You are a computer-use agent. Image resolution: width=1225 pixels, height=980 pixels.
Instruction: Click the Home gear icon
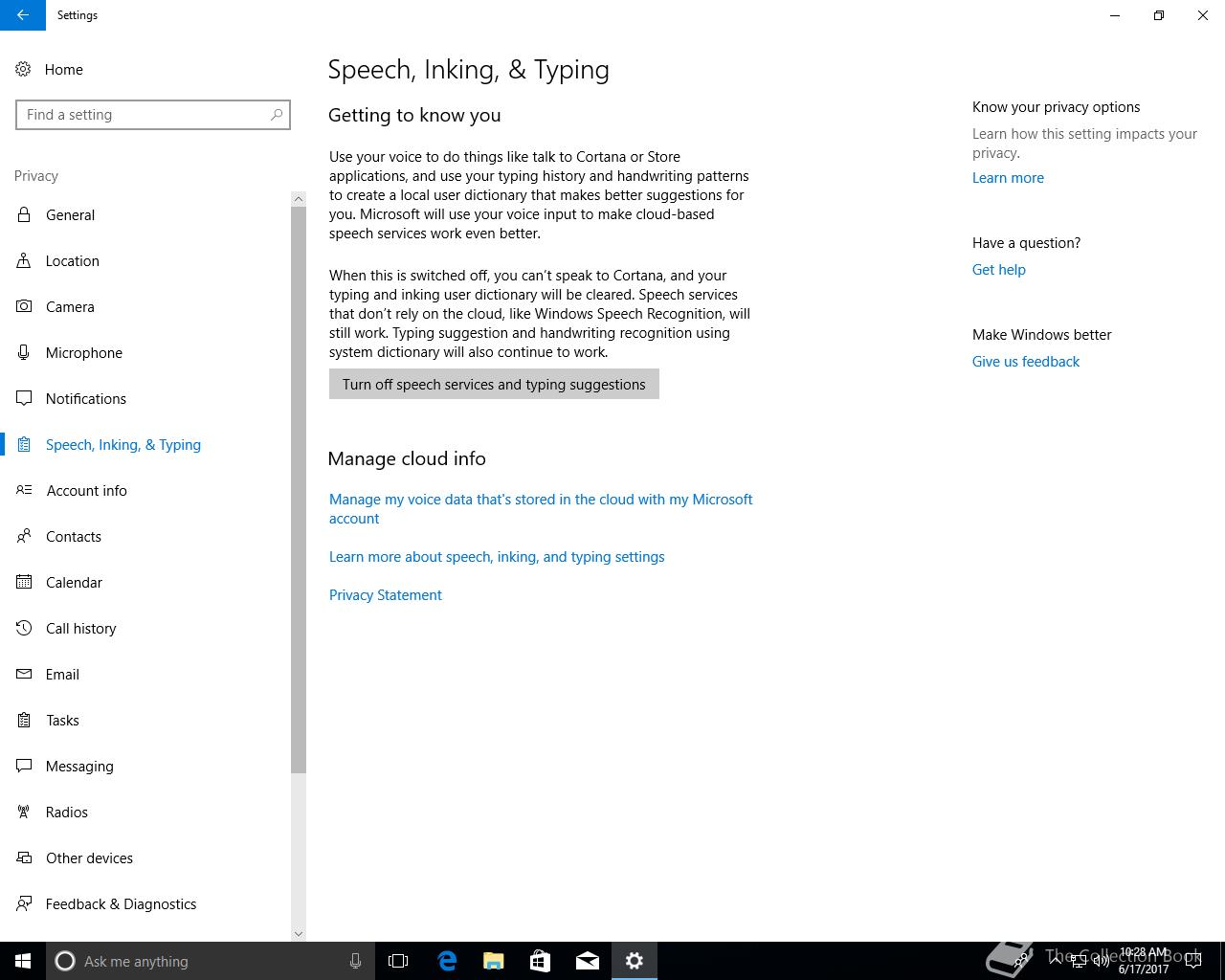pyautogui.click(x=23, y=69)
